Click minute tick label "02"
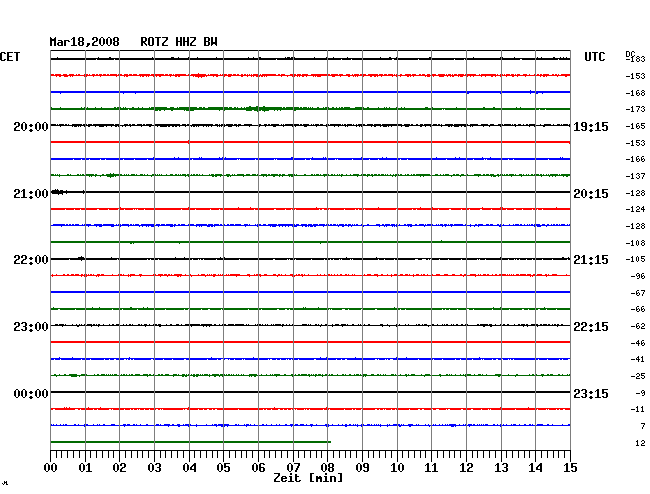 click(119, 468)
